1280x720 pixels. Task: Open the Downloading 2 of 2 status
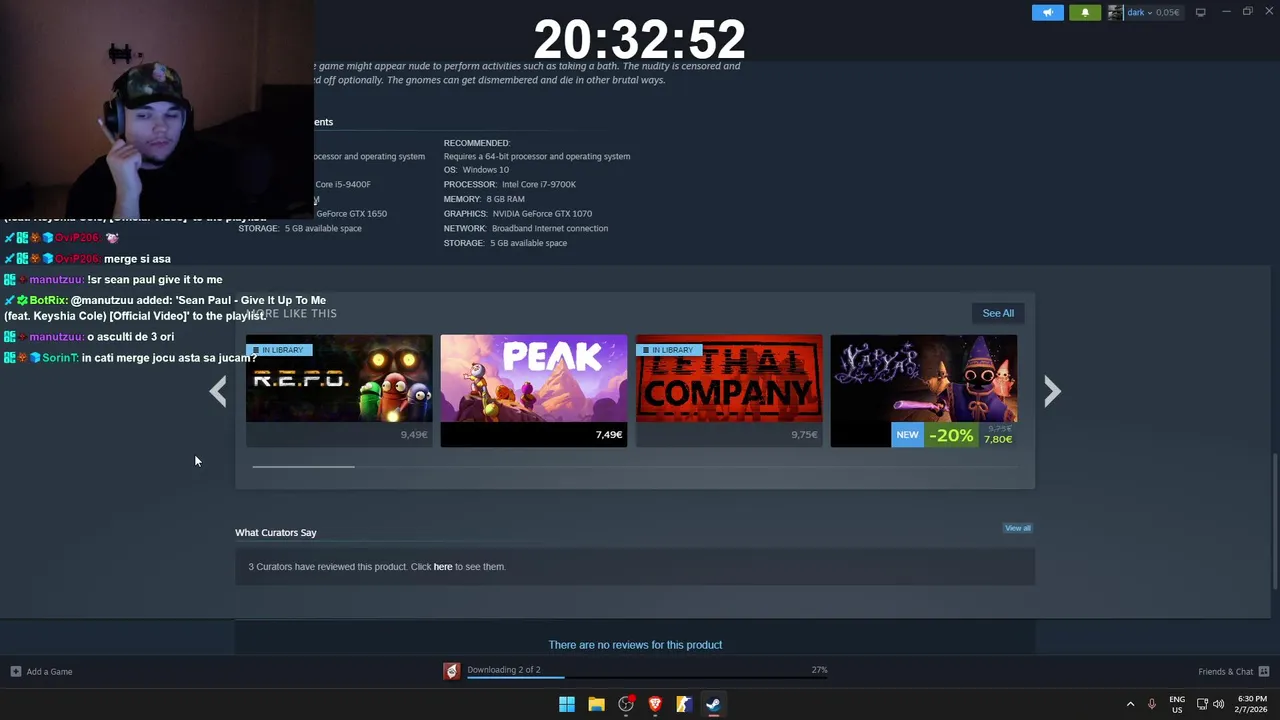(504, 670)
